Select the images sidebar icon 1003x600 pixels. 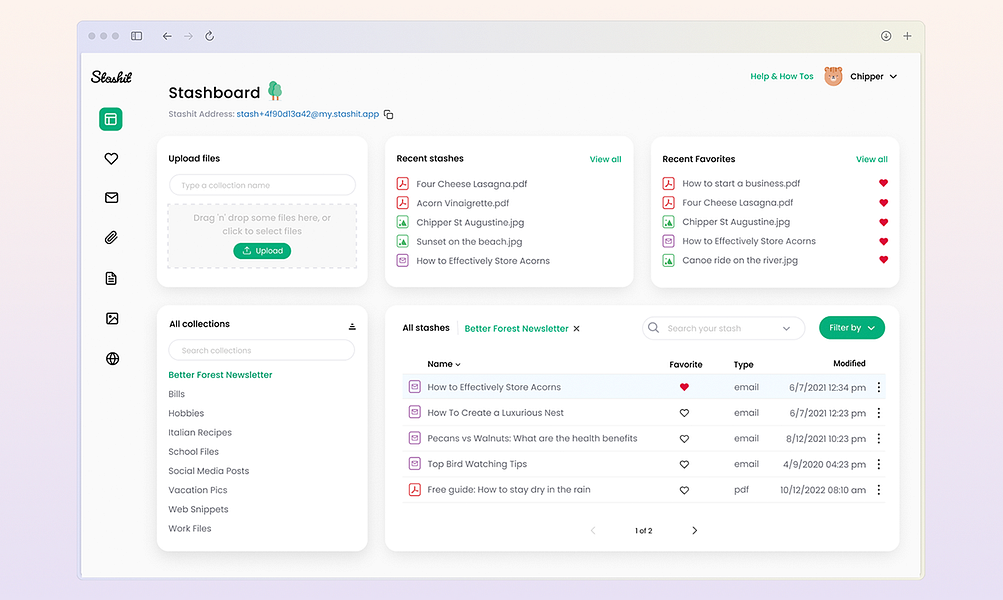pos(112,319)
